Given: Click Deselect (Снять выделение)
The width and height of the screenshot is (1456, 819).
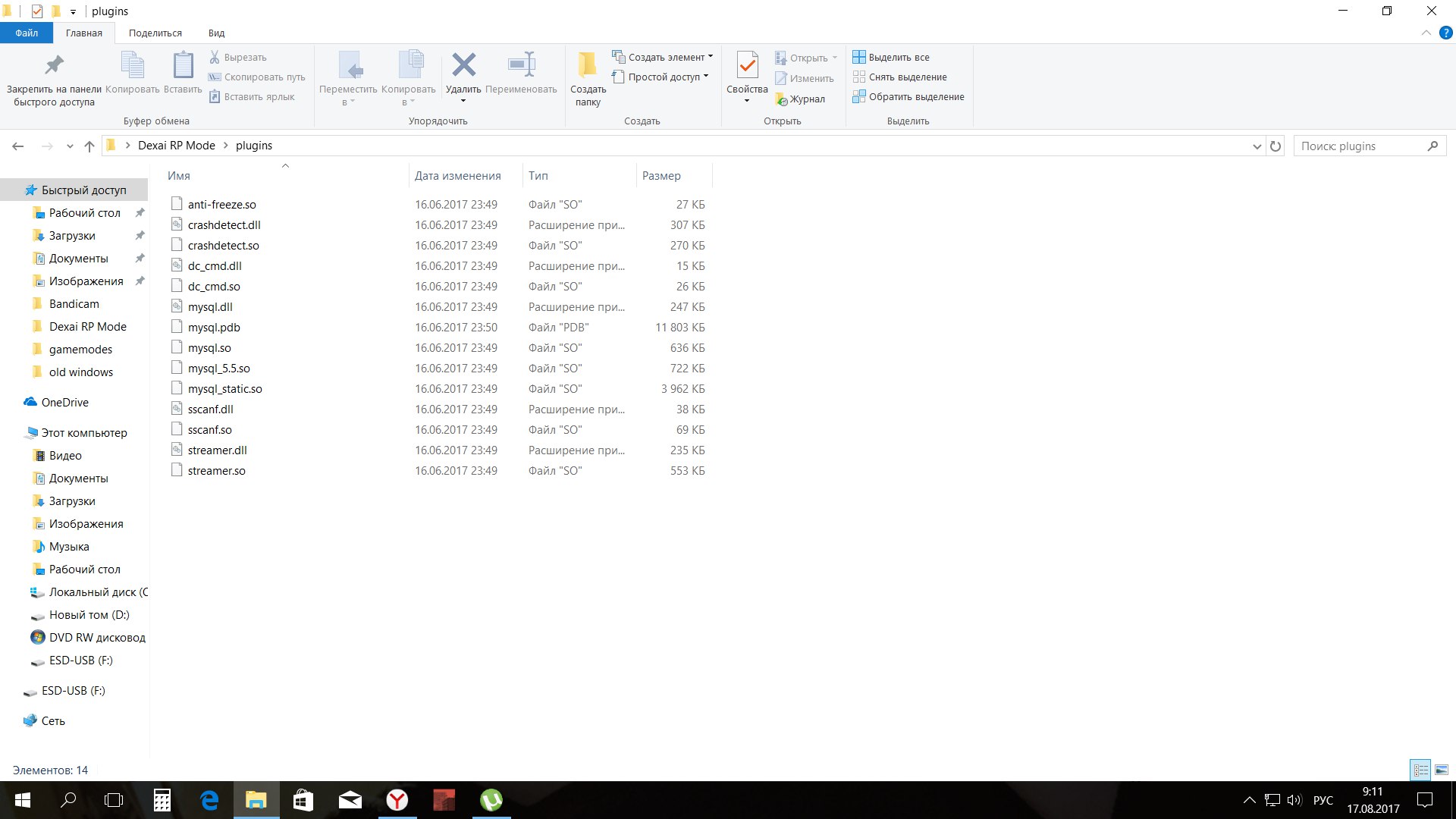Looking at the screenshot, I should tap(899, 77).
